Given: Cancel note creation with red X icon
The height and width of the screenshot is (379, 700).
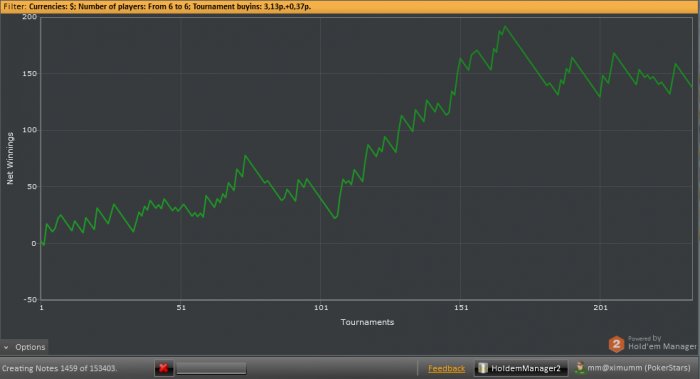Looking at the screenshot, I should tap(163, 368).
